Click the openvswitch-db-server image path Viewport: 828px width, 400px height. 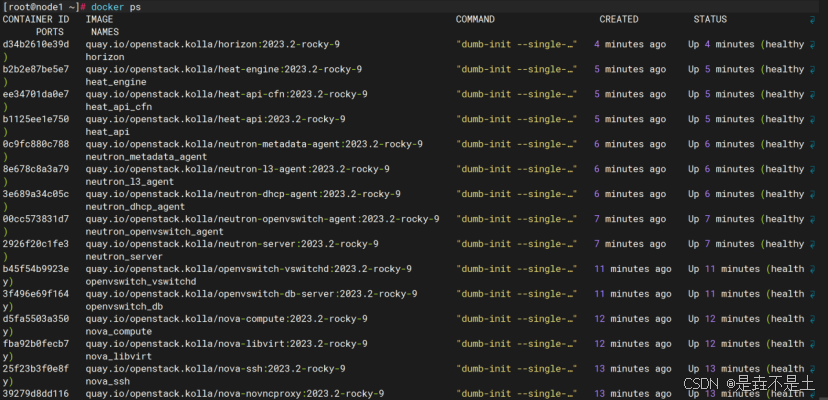pyautogui.click(x=251, y=294)
